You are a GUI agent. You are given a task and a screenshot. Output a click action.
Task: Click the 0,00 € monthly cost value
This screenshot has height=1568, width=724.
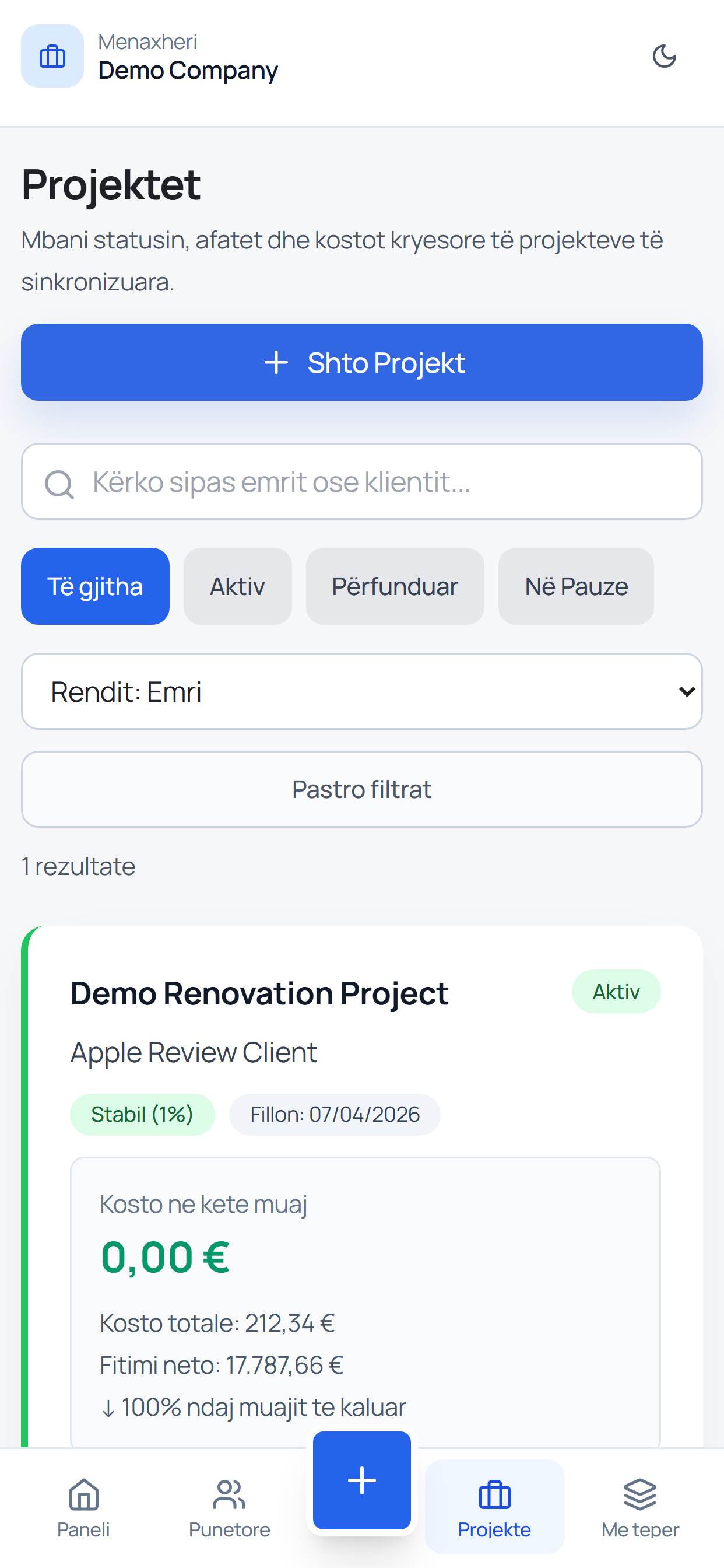pos(166,1258)
